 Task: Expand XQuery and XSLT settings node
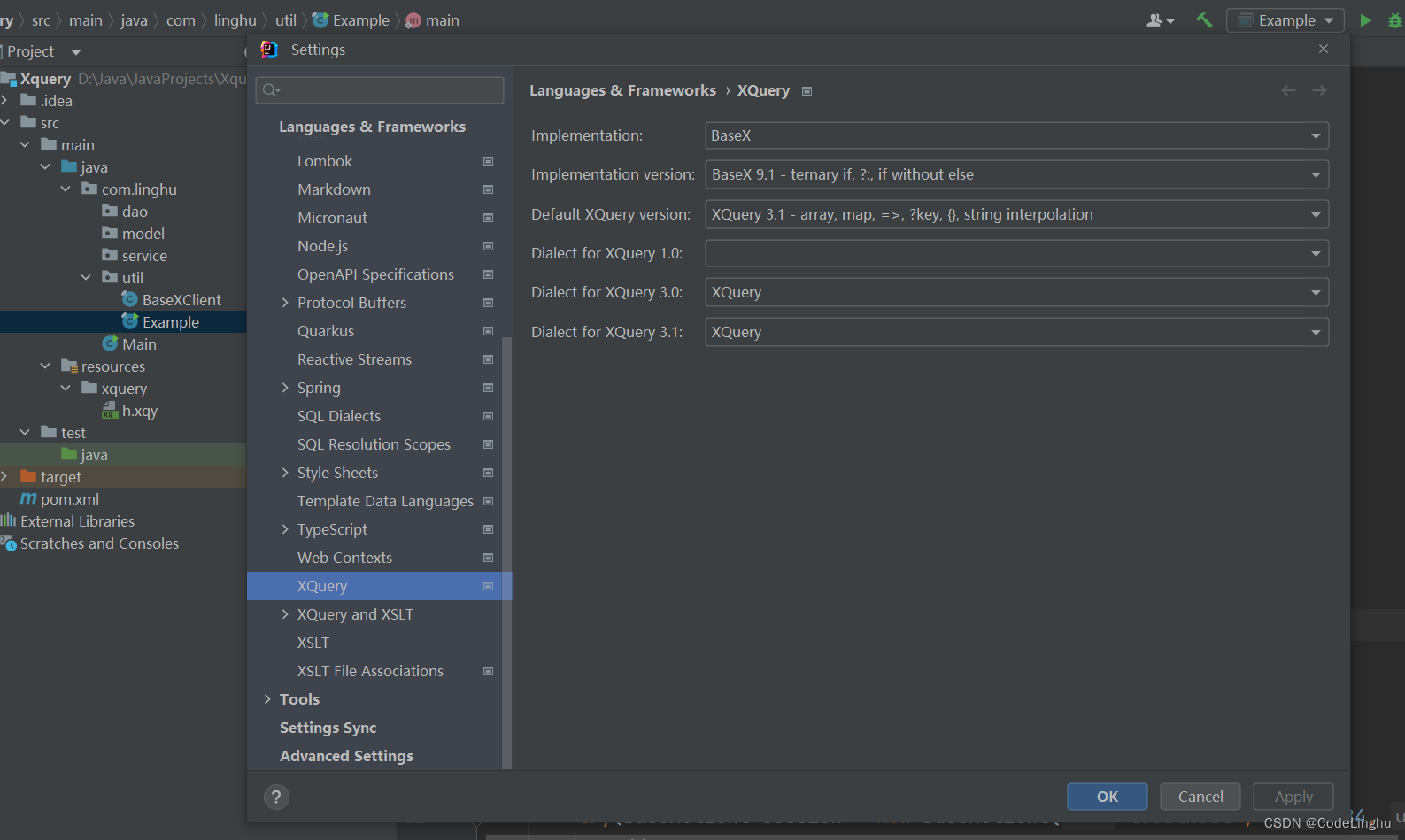(285, 614)
